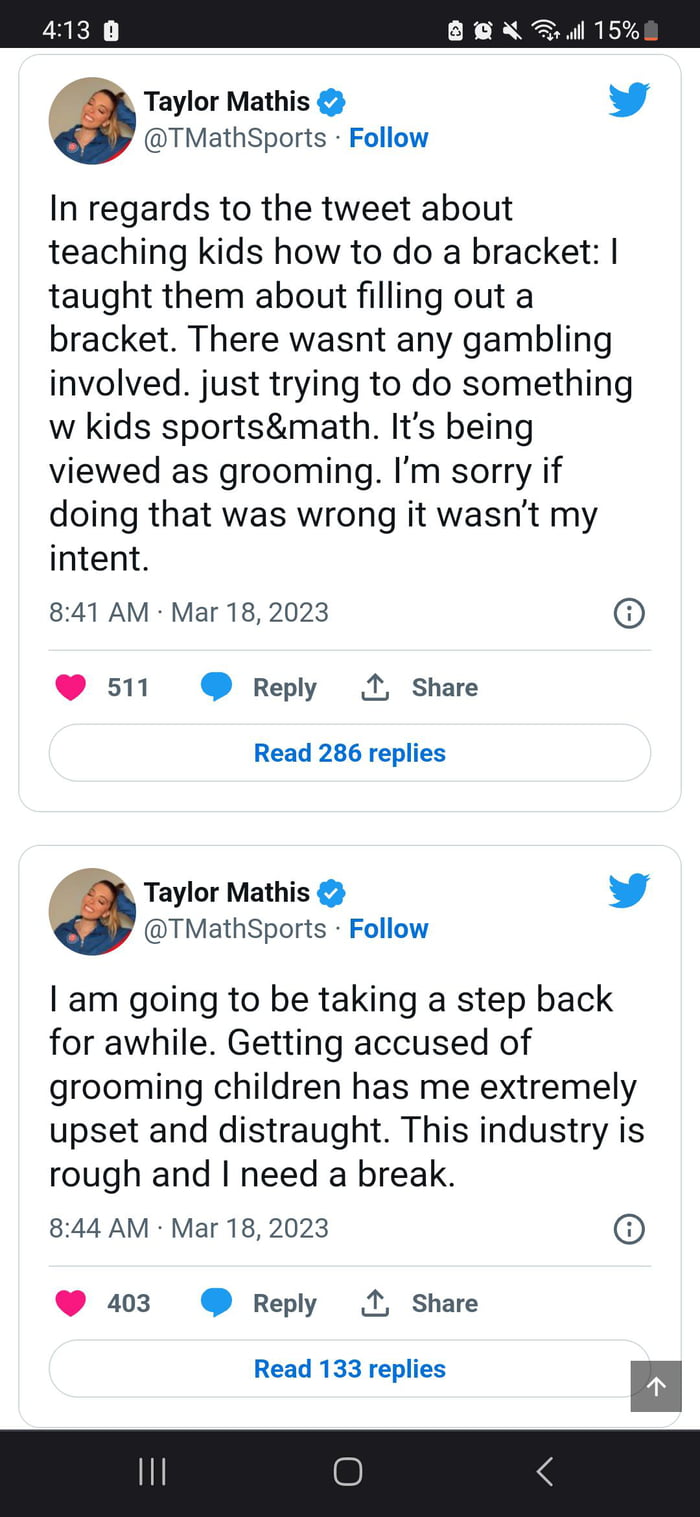Image resolution: width=700 pixels, height=1517 pixels.
Task: Open info menu on the 8:44 AM tweet
Action: coord(628,1229)
